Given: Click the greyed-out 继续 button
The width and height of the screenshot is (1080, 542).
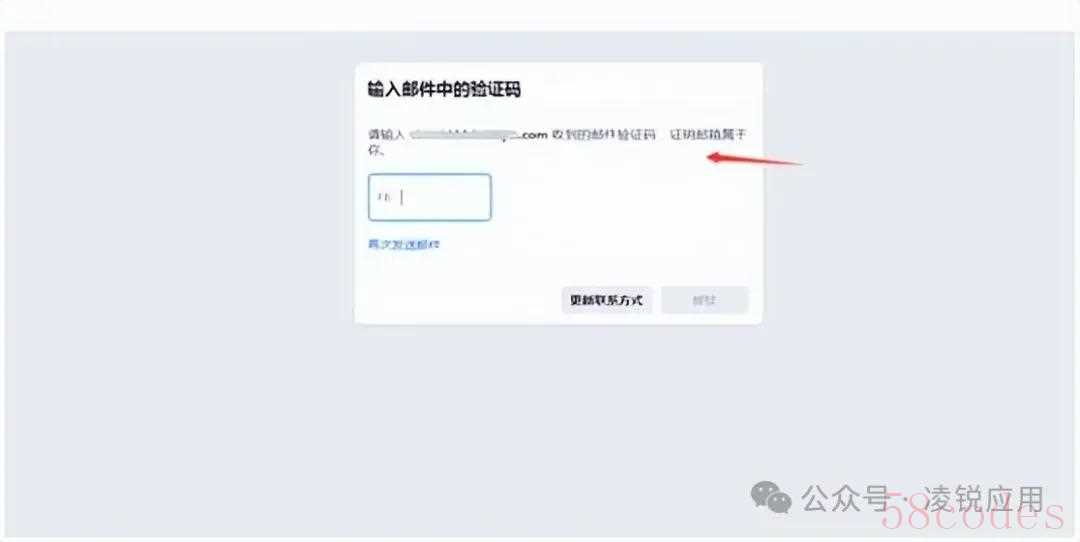Looking at the screenshot, I should (705, 300).
